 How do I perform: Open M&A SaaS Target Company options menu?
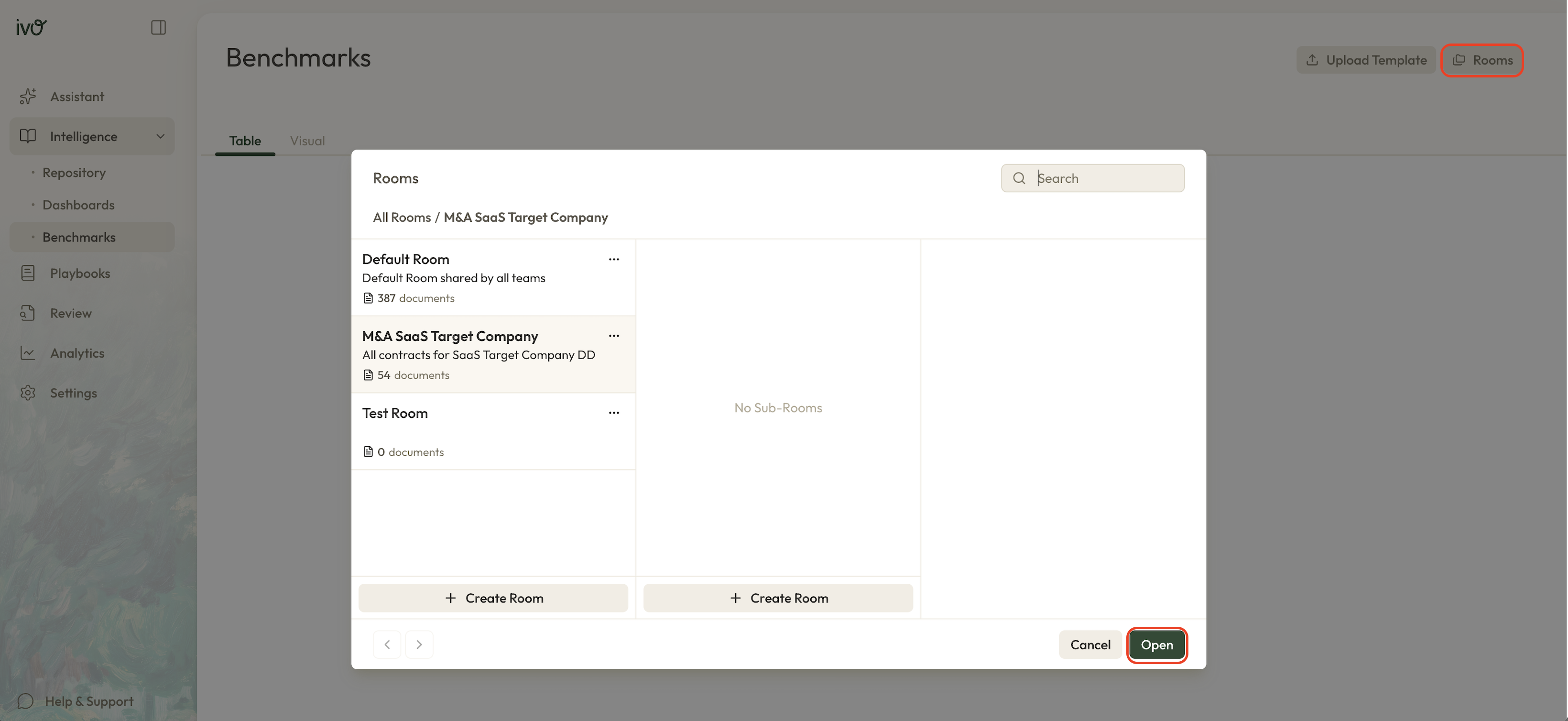(613, 336)
